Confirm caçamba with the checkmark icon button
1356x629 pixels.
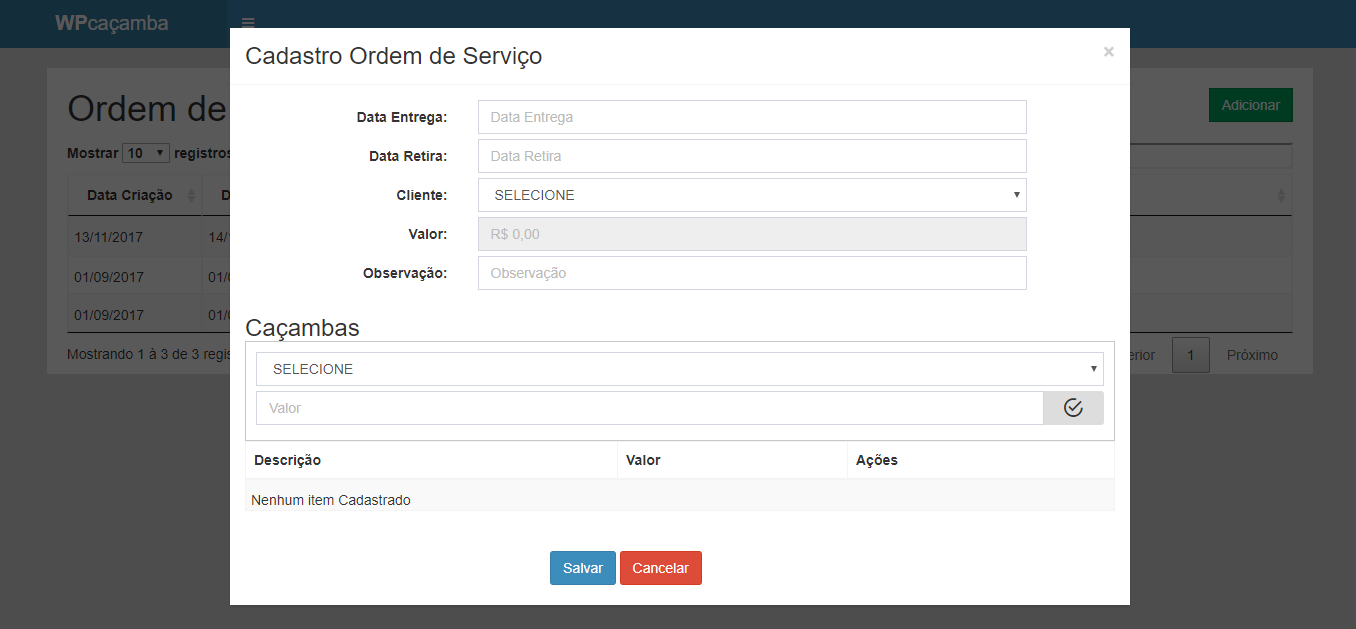[x=1073, y=408]
